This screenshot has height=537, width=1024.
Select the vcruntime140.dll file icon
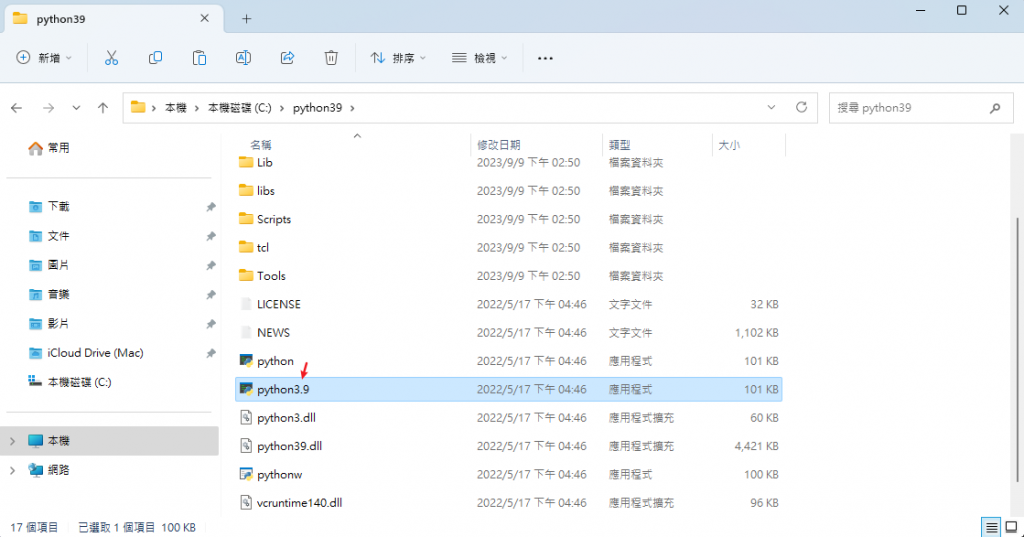tap(246, 502)
